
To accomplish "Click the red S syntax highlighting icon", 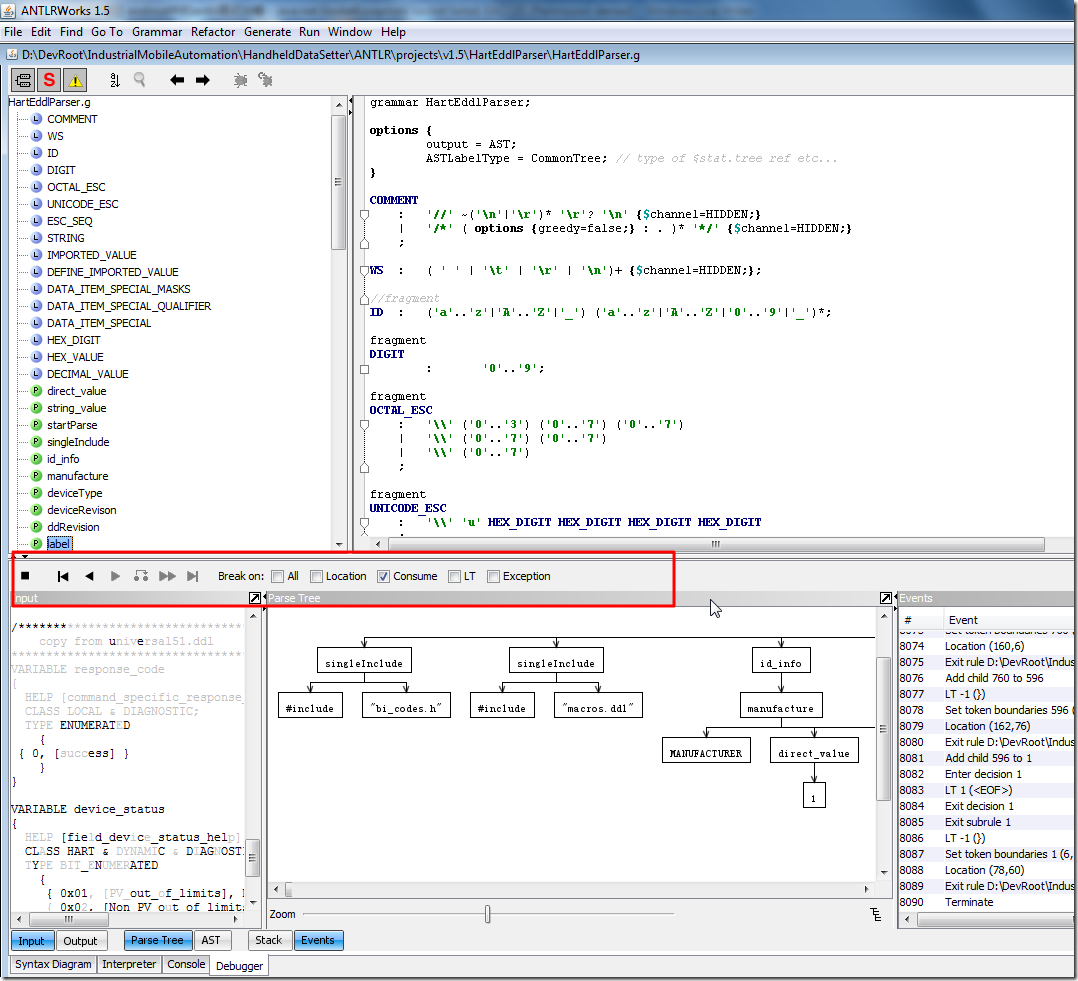I will pos(49,80).
